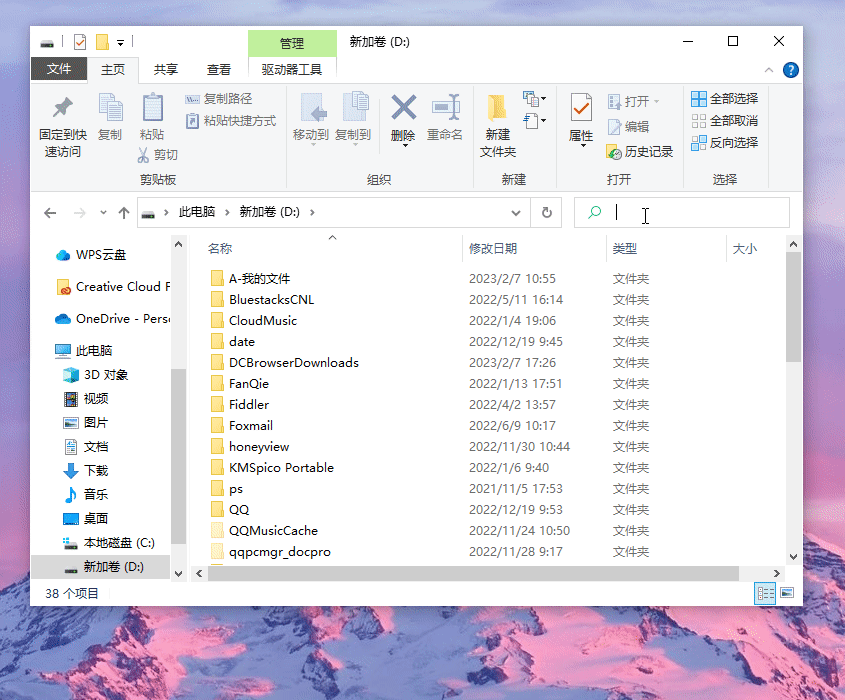Collapse the ribbon with the chevron
Viewport: 845px width, 700px height.
tap(769, 70)
